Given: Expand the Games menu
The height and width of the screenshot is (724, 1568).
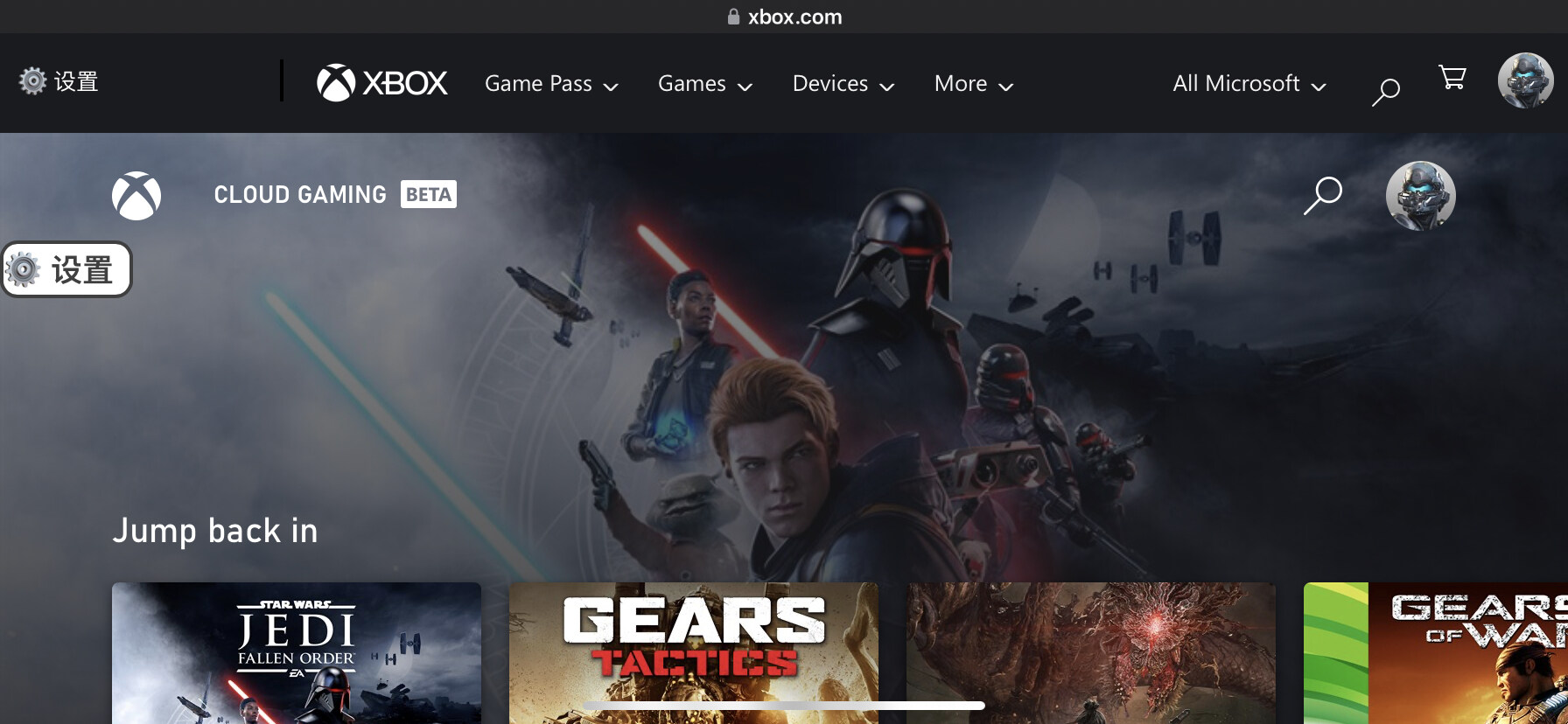Looking at the screenshot, I should 705,84.
